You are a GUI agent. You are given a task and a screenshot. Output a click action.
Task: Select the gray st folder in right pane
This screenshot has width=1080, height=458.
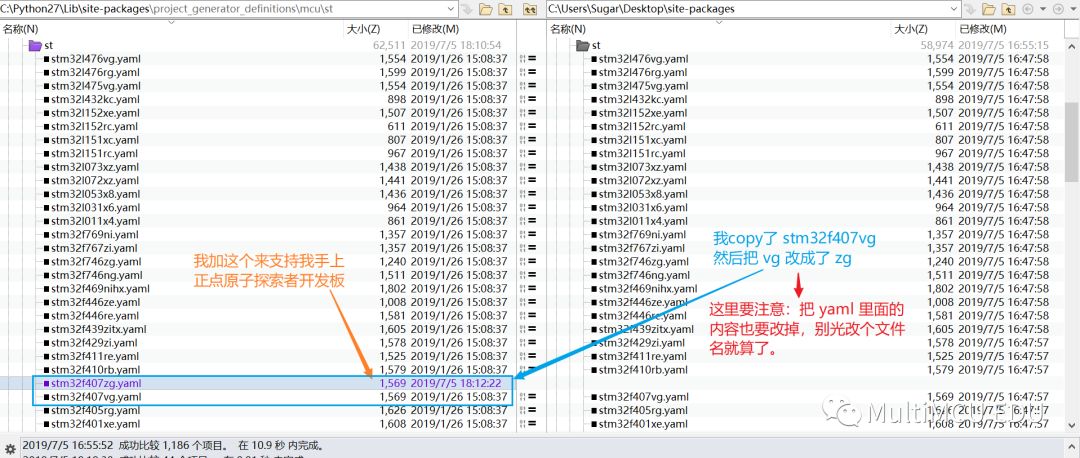click(x=588, y=45)
